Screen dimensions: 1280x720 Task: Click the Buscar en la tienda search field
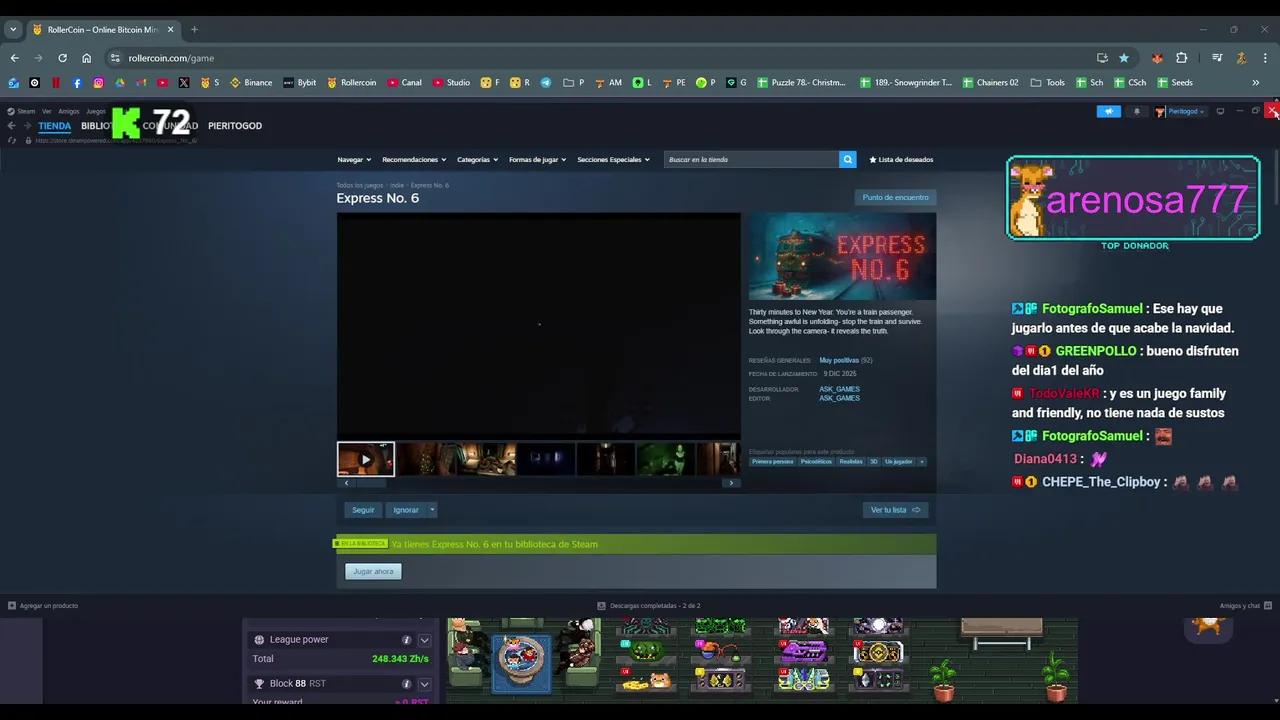point(750,159)
